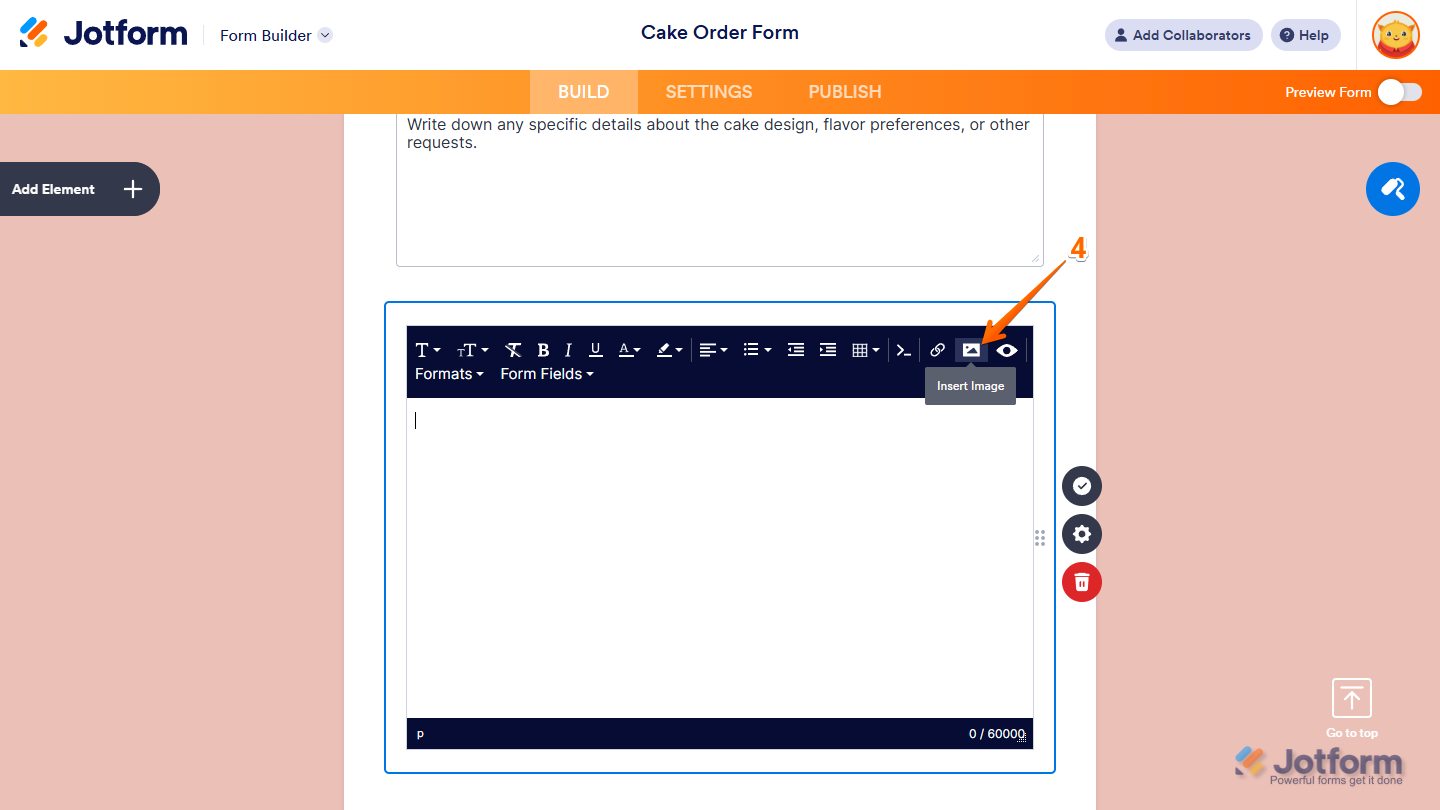Insert a link with the chain icon
Image resolution: width=1440 pixels, height=810 pixels.
pos(937,350)
